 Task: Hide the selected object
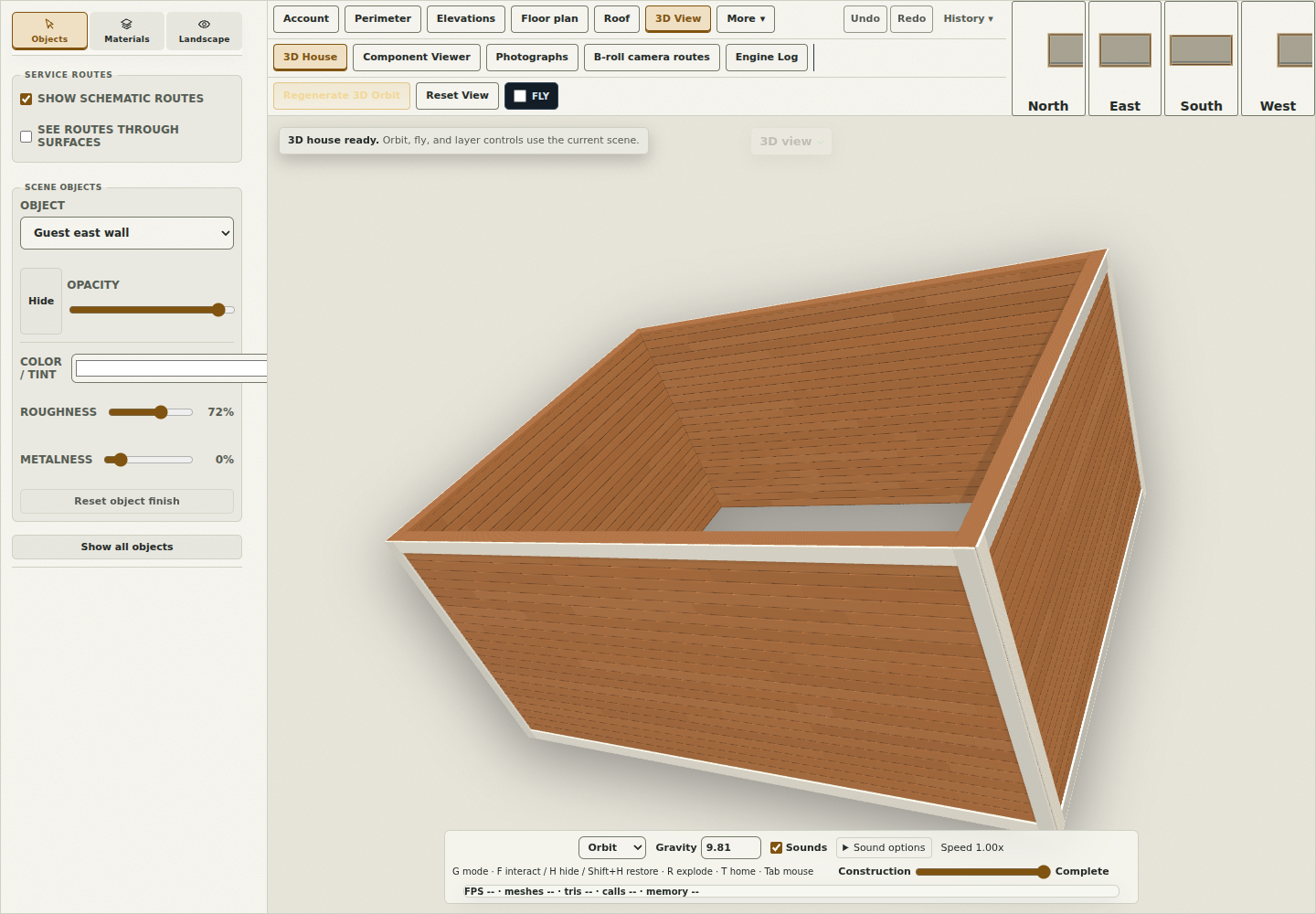click(x=41, y=301)
